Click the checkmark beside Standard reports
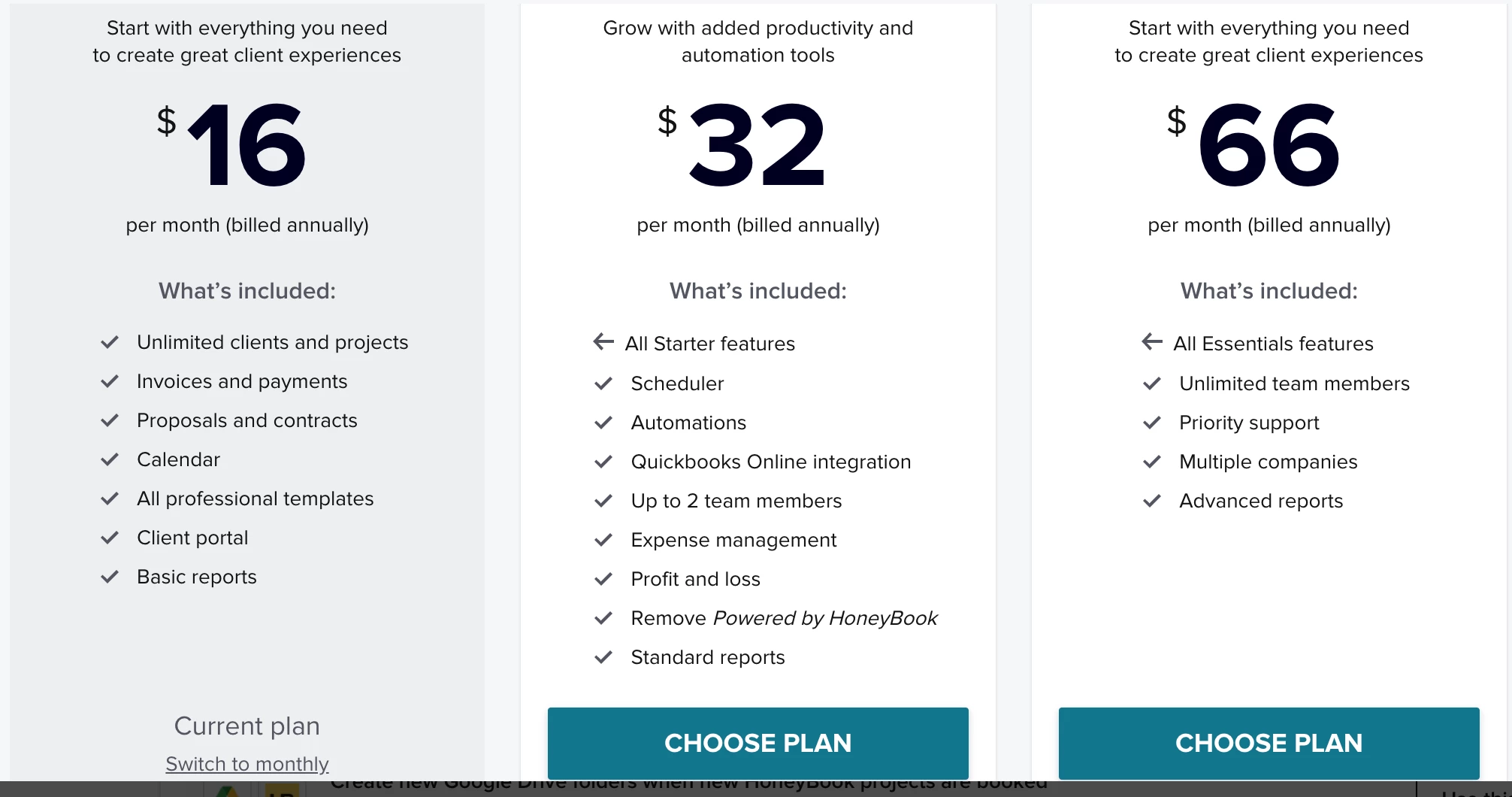This screenshot has width=1512, height=797. pos(603,657)
